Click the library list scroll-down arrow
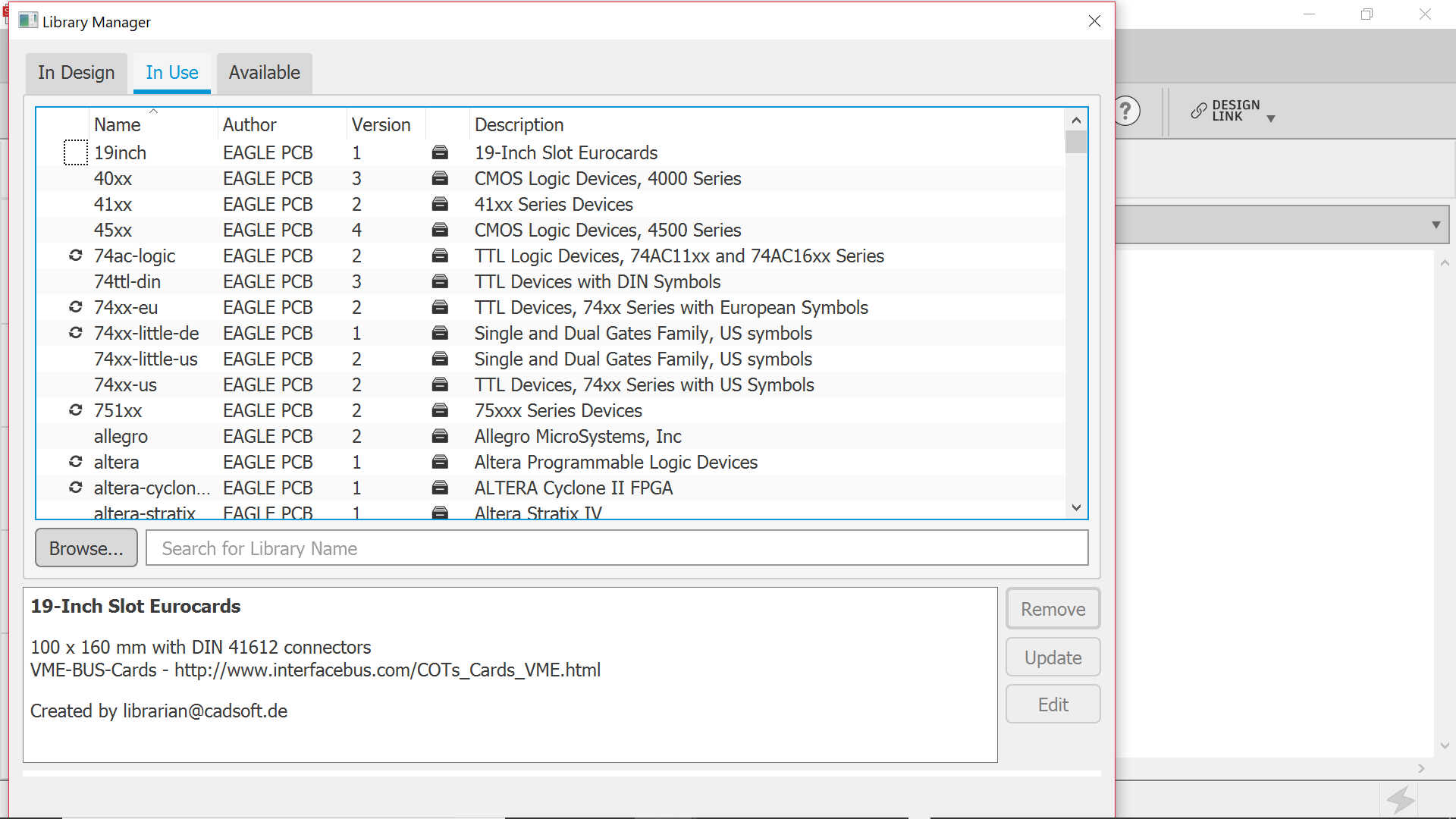The height and width of the screenshot is (819, 1456). point(1075,507)
